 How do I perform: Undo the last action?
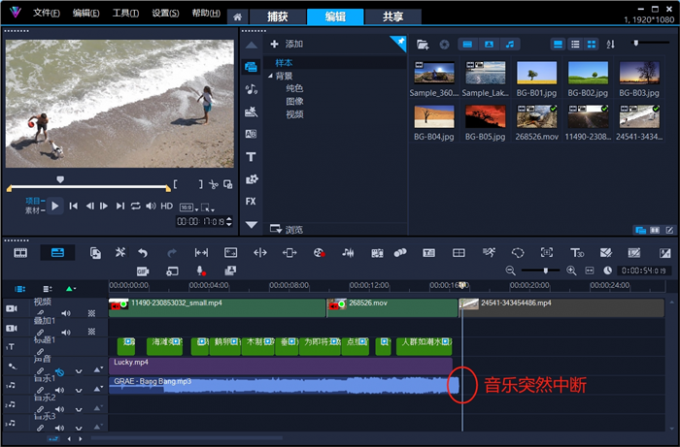[x=143, y=253]
